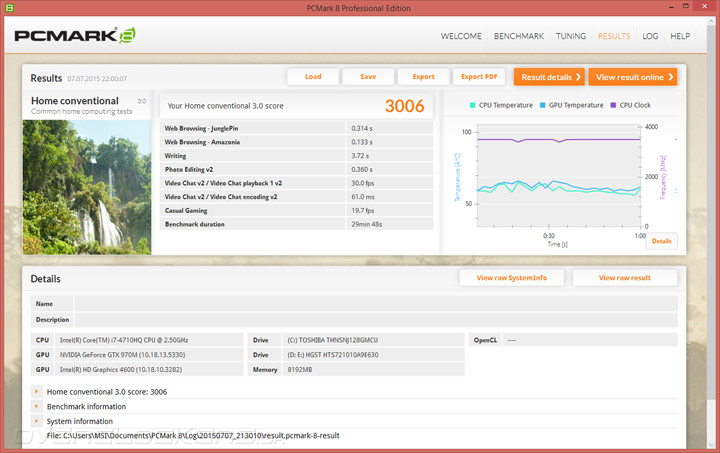
Task: Click the result file path text
Action: click(193, 436)
